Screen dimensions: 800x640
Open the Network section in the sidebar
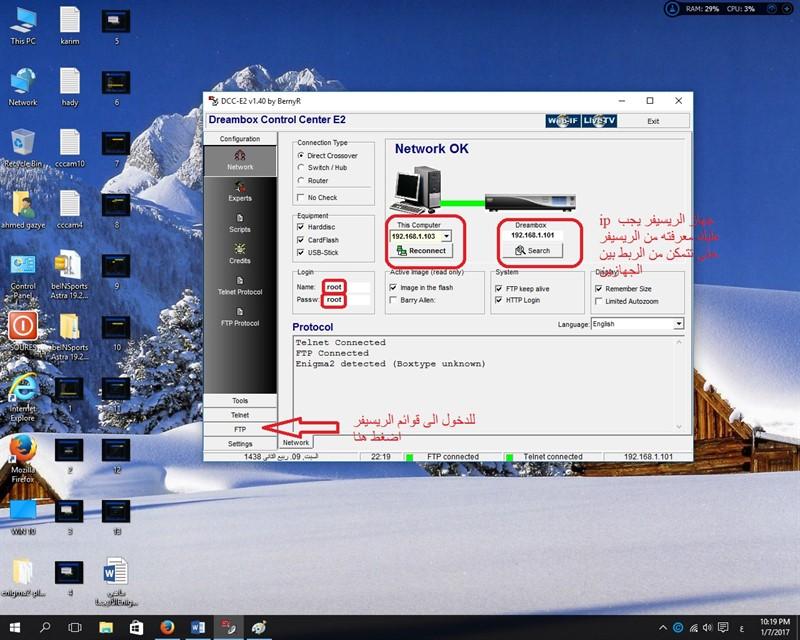click(x=240, y=161)
